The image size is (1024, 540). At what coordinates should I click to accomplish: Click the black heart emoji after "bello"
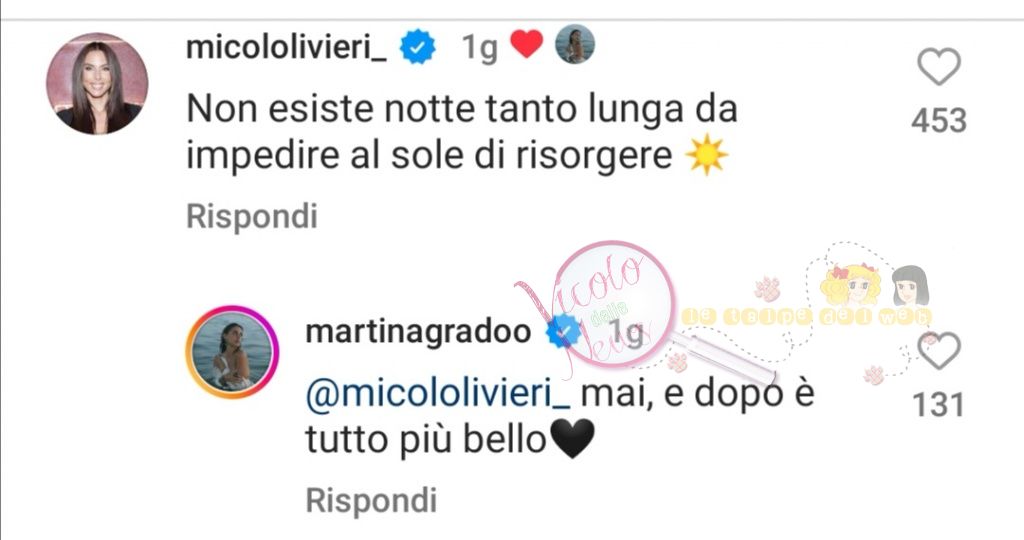[x=573, y=439]
